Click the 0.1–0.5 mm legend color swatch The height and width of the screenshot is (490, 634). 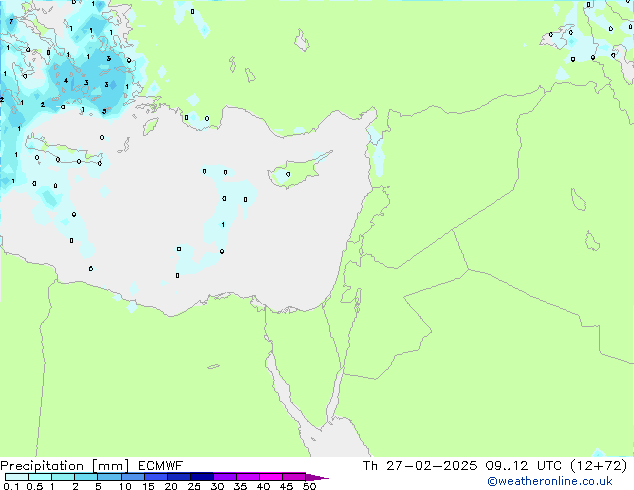click(17, 477)
